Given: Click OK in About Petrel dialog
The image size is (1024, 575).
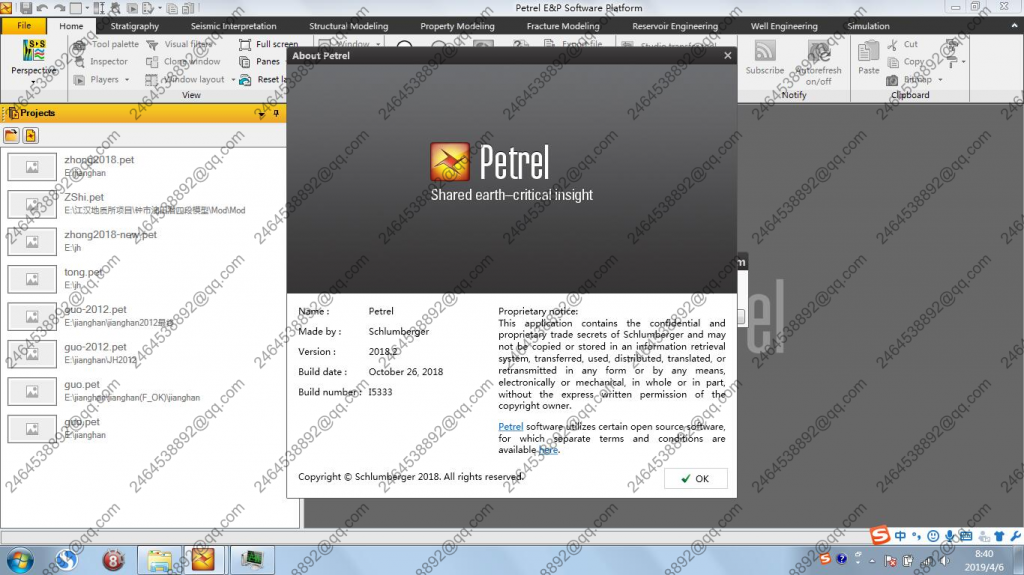Looking at the screenshot, I should click(696, 478).
